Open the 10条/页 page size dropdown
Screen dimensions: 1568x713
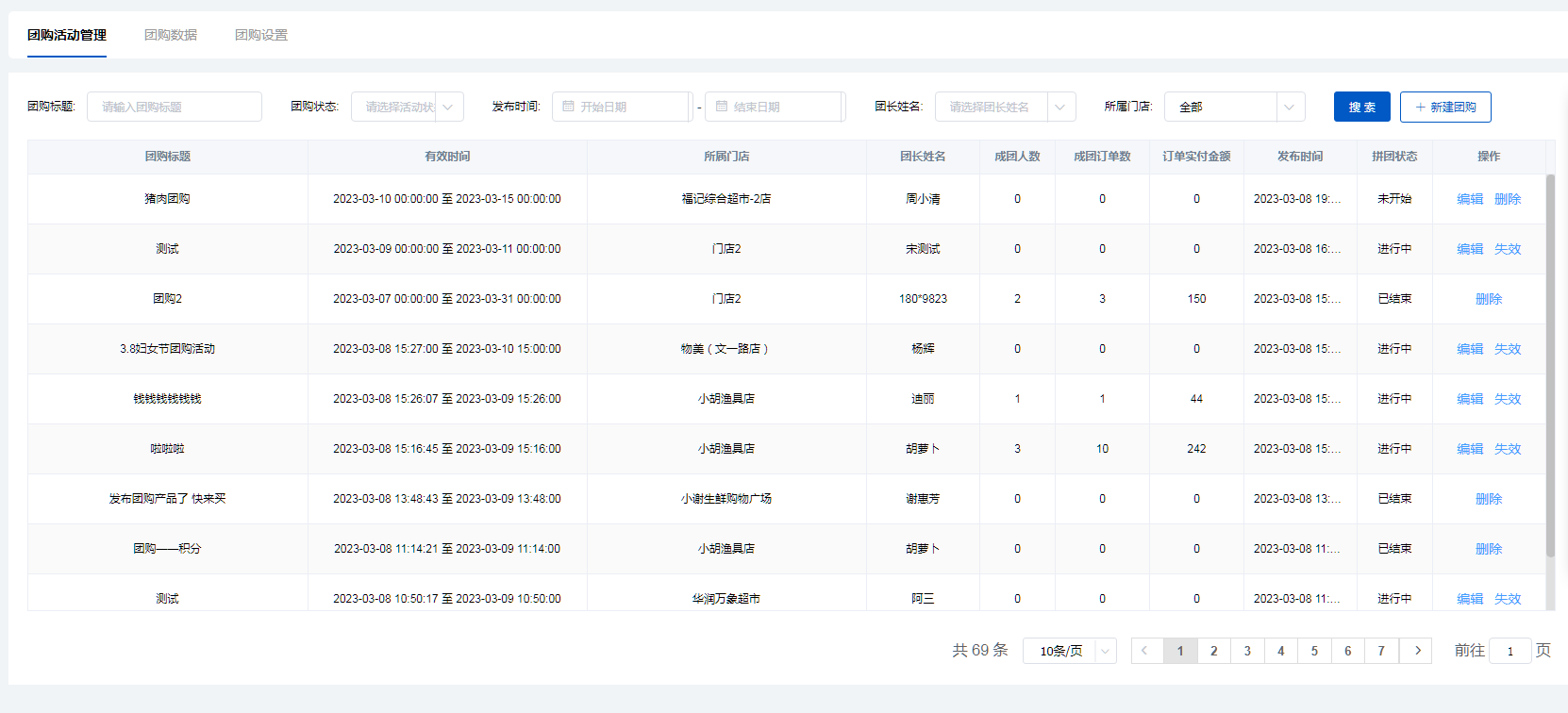click(x=1070, y=651)
